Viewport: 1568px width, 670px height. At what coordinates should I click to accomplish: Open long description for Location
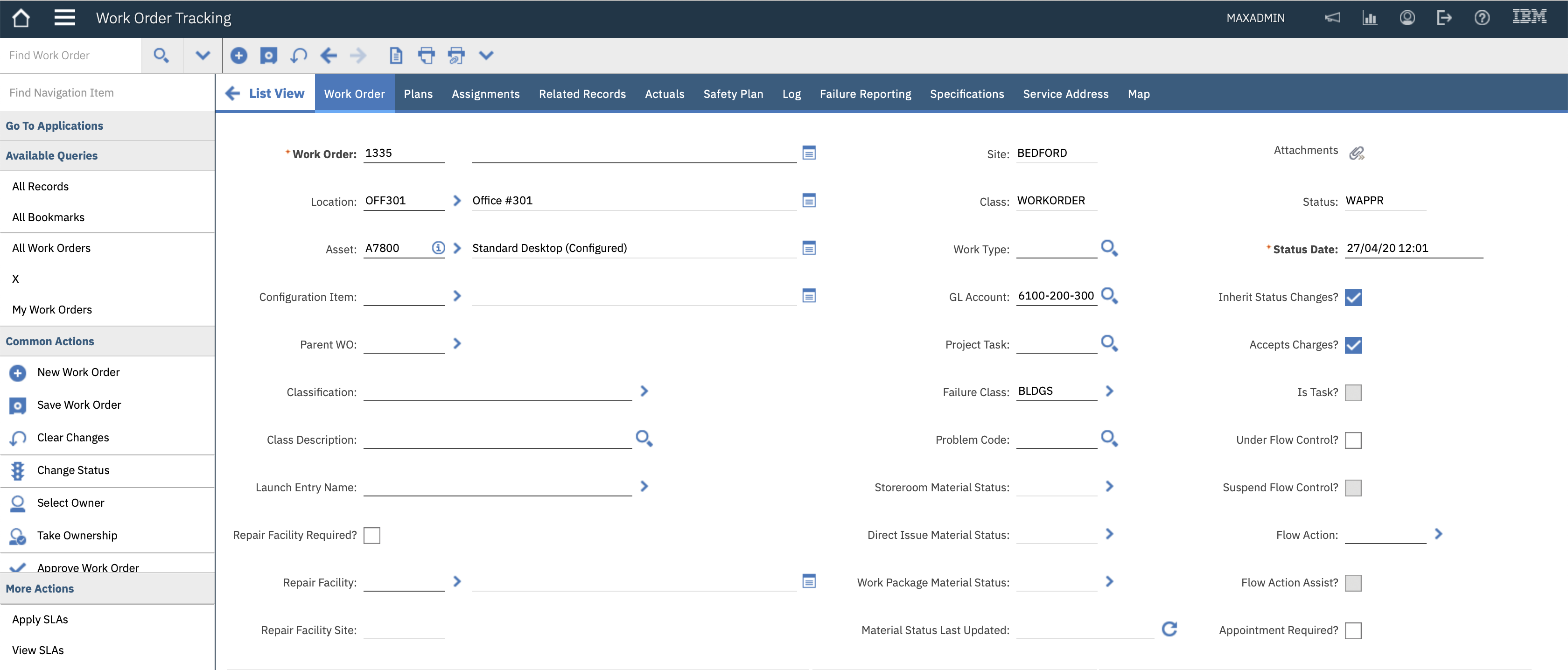[809, 200]
